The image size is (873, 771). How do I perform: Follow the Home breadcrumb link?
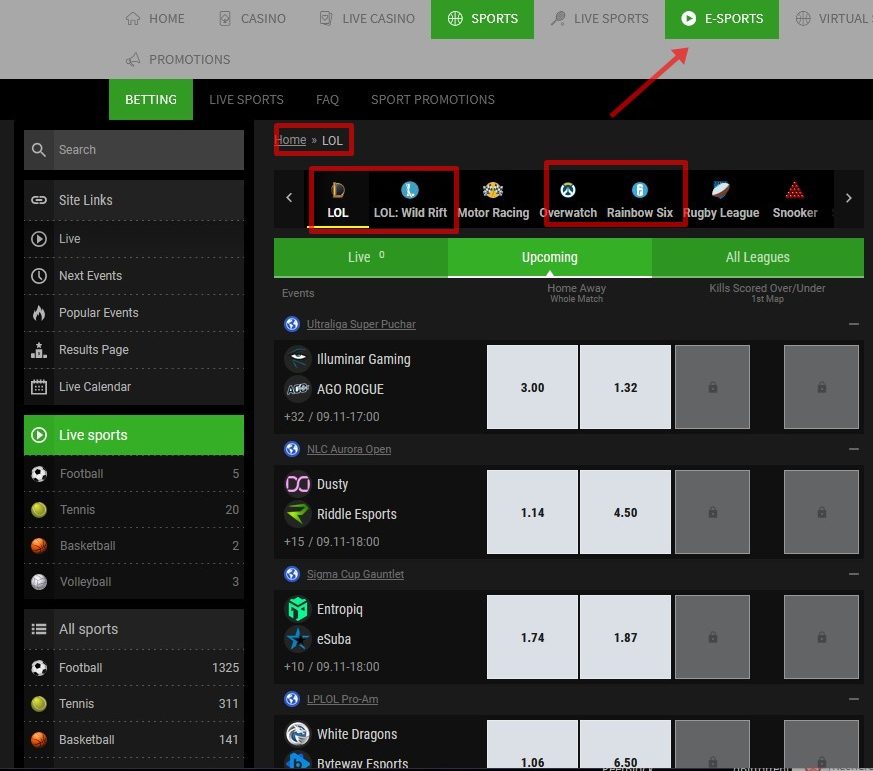click(x=290, y=140)
